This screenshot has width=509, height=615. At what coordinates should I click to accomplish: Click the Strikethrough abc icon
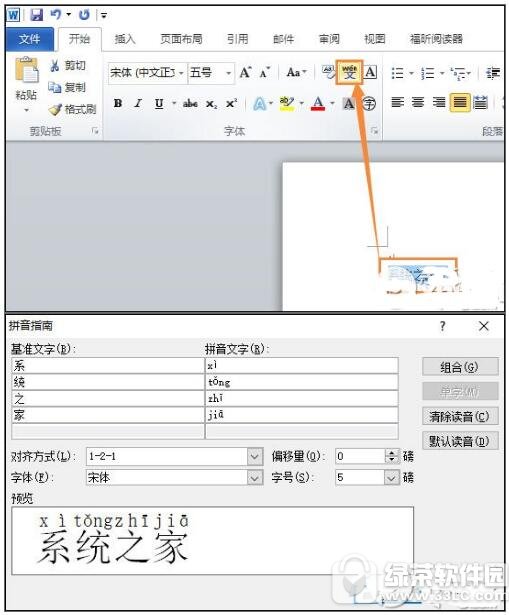coord(190,104)
